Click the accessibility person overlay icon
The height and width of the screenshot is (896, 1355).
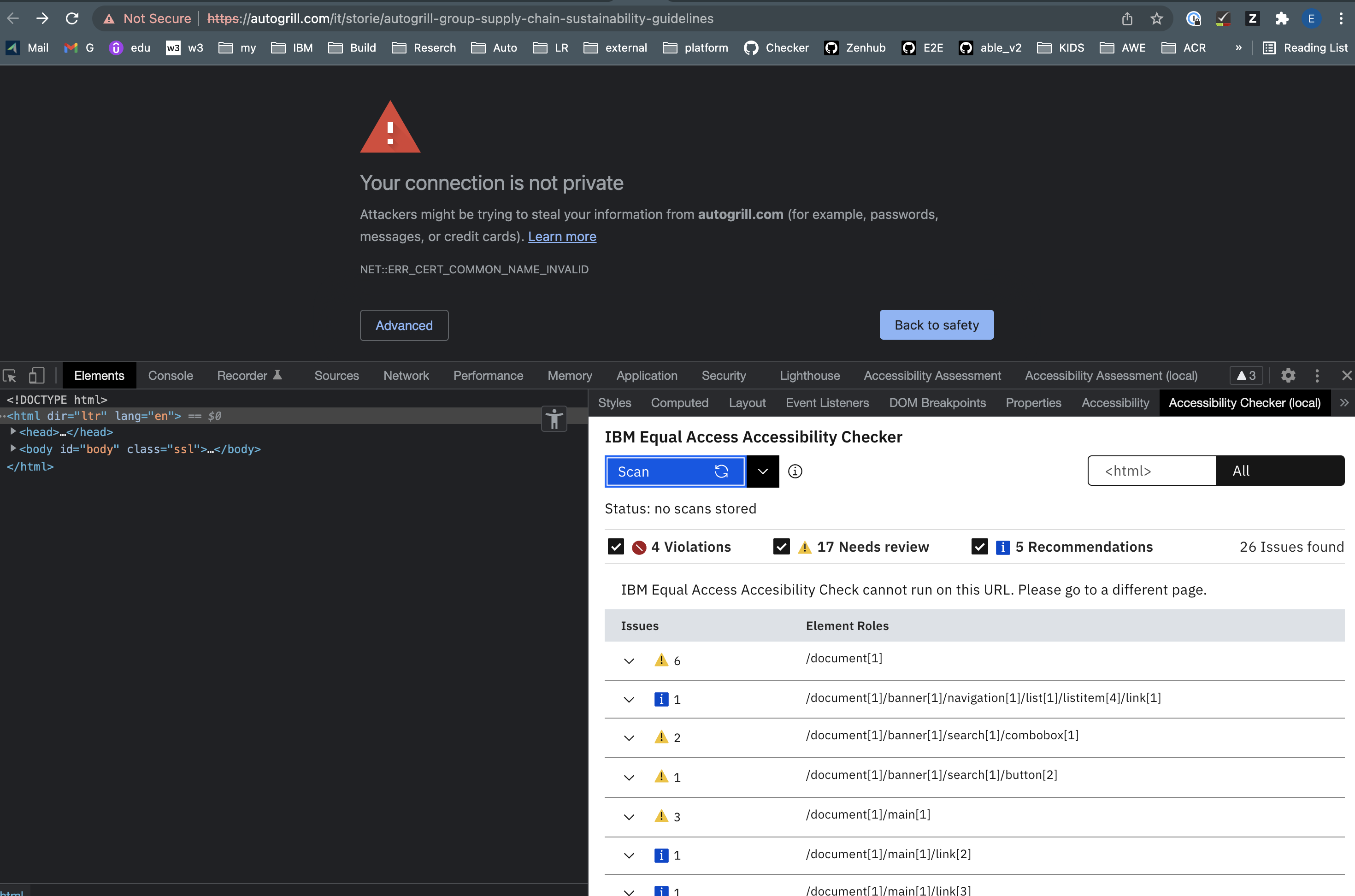pyautogui.click(x=554, y=419)
